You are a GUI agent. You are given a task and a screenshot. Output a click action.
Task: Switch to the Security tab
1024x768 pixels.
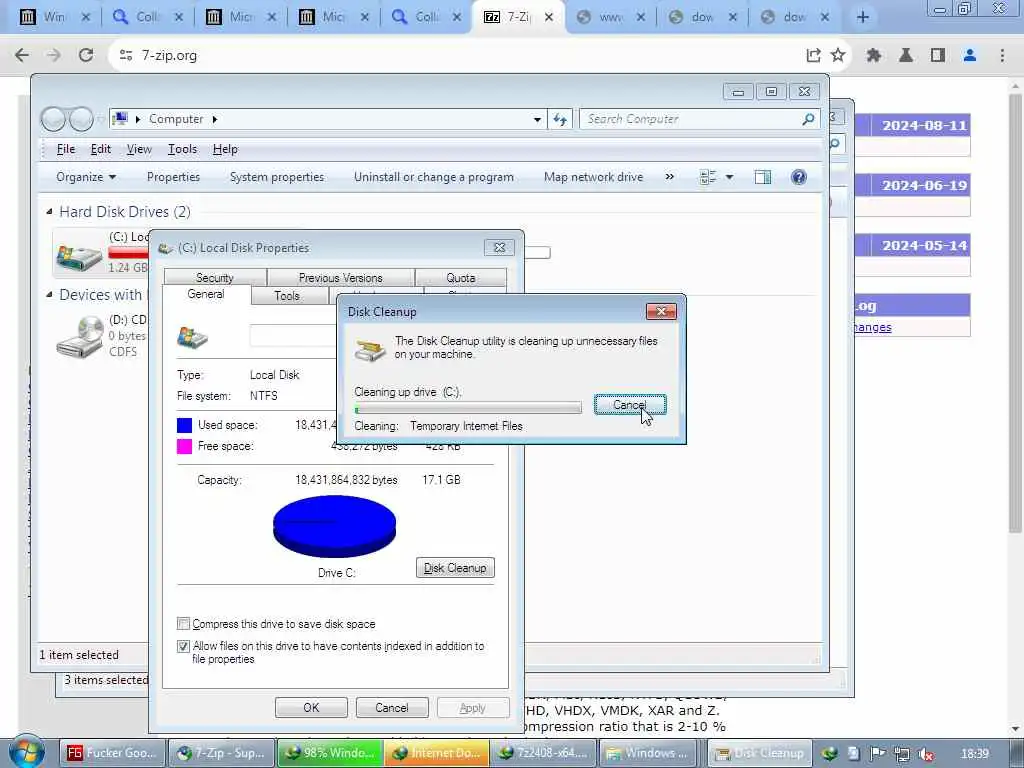pyautogui.click(x=215, y=278)
